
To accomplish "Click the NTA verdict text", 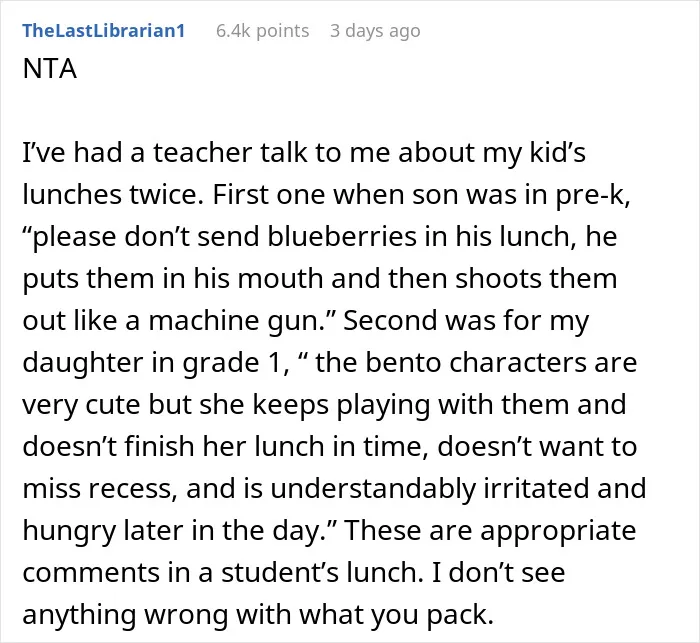I will coord(50,69).
